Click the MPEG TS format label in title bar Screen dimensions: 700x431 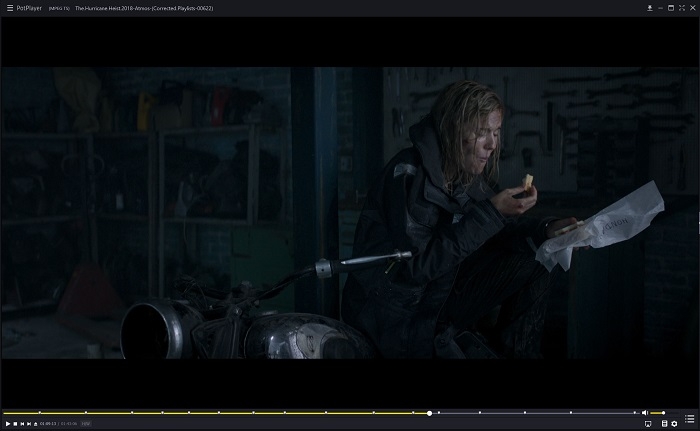coord(59,8)
